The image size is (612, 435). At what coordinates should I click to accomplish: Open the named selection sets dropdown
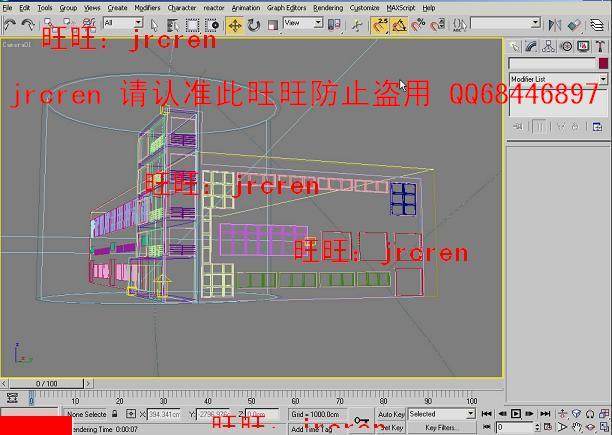point(505,23)
